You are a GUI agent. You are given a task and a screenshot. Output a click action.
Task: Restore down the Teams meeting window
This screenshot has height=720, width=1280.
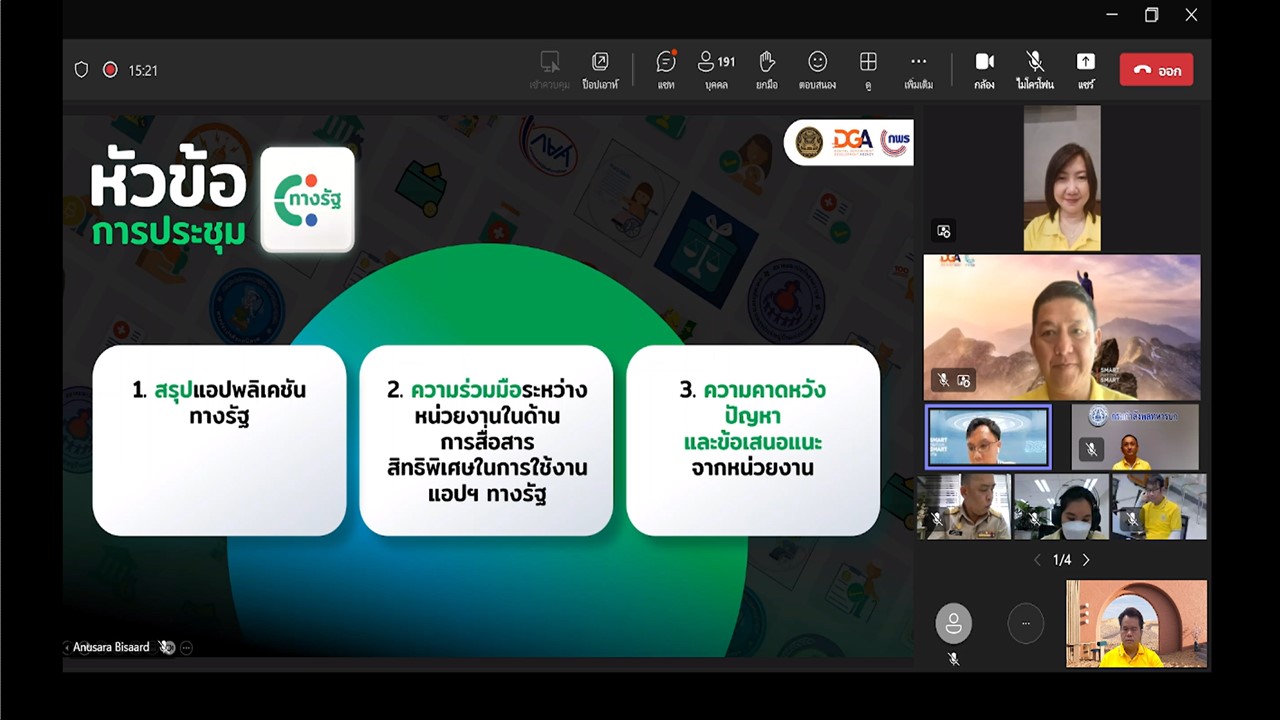click(1151, 15)
